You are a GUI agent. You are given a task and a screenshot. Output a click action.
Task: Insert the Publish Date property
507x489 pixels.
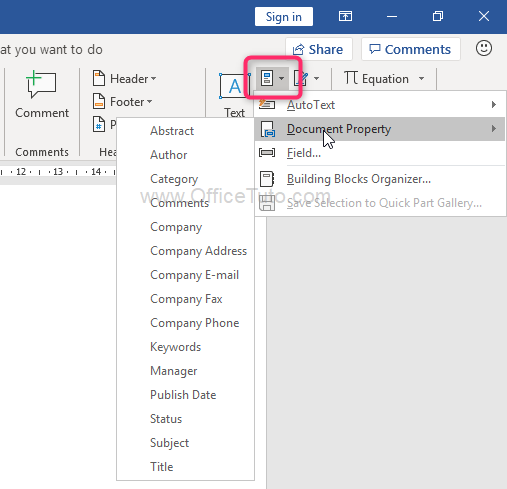[x=185, y=395]
